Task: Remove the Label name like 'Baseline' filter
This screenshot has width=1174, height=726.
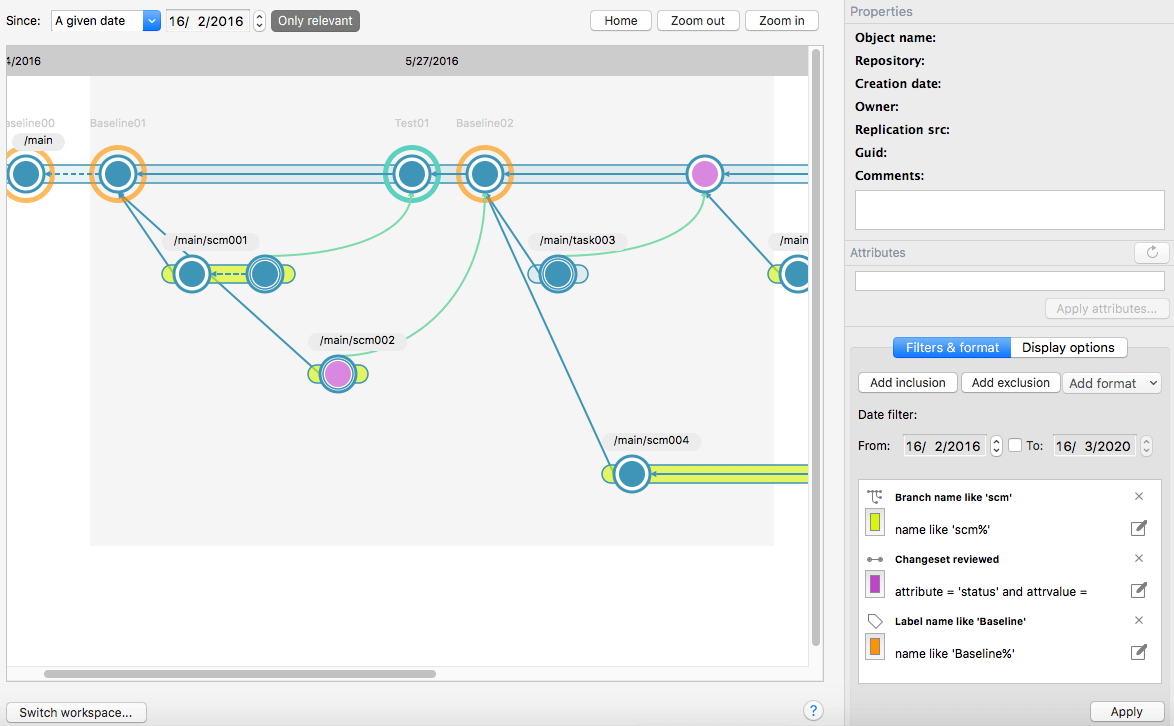Action: tap(1139, 620)
